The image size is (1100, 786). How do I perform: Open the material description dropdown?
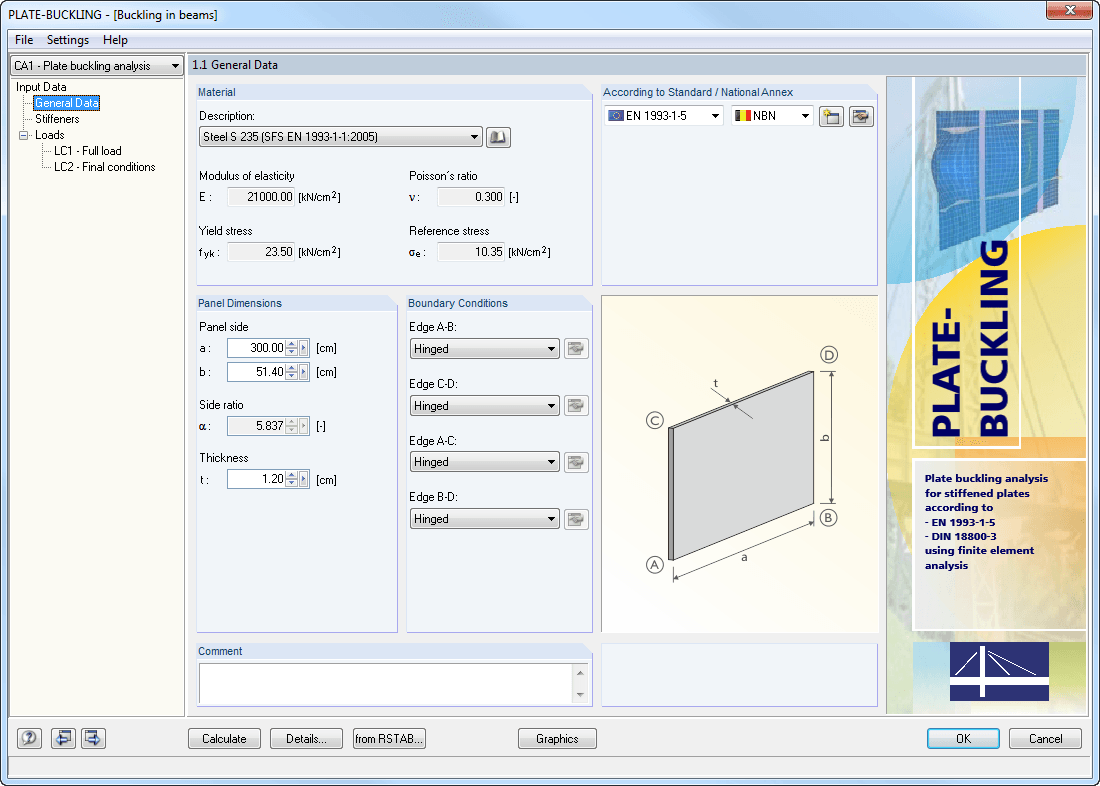click(341, 137)
